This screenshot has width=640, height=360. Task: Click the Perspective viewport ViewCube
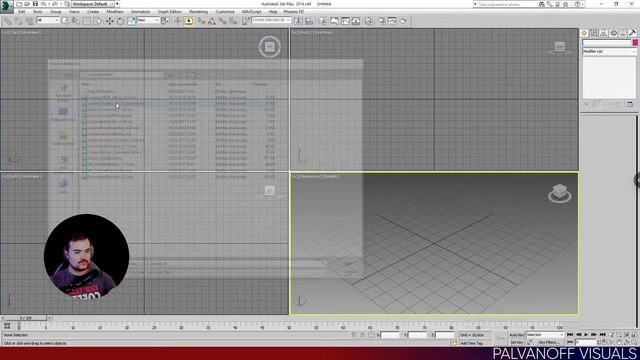click(560, 194)
